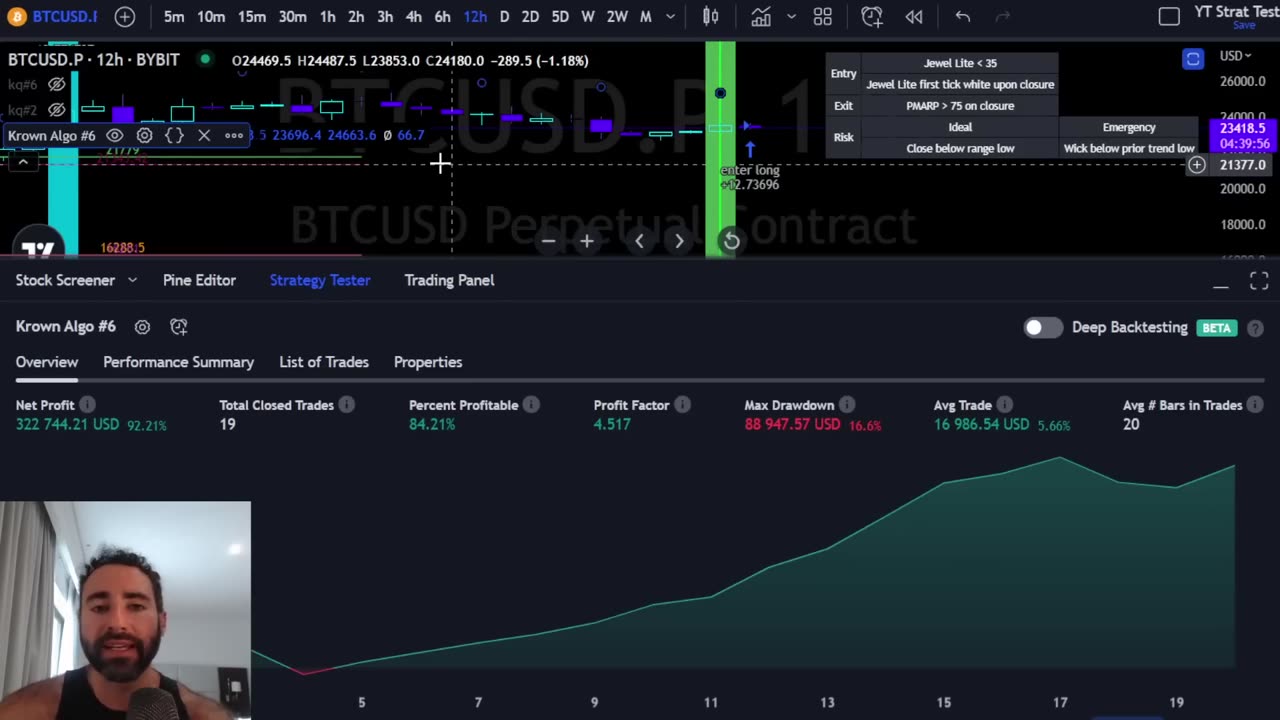Open the candlestick chart type selector

pyautogui.click(x=710, y=17)
